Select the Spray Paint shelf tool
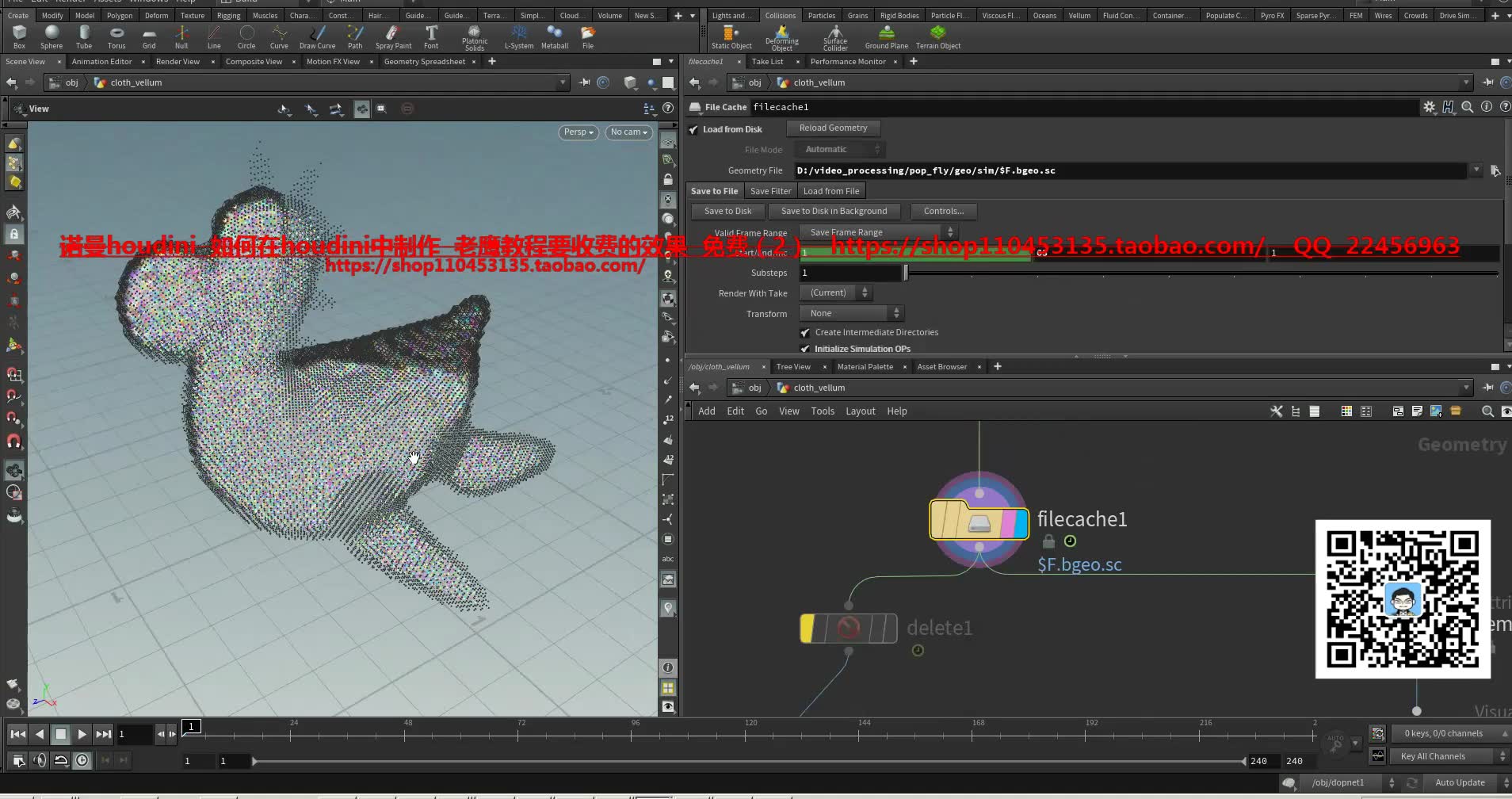This screenshot has width=1512, height=799. [x=393, y=36]
